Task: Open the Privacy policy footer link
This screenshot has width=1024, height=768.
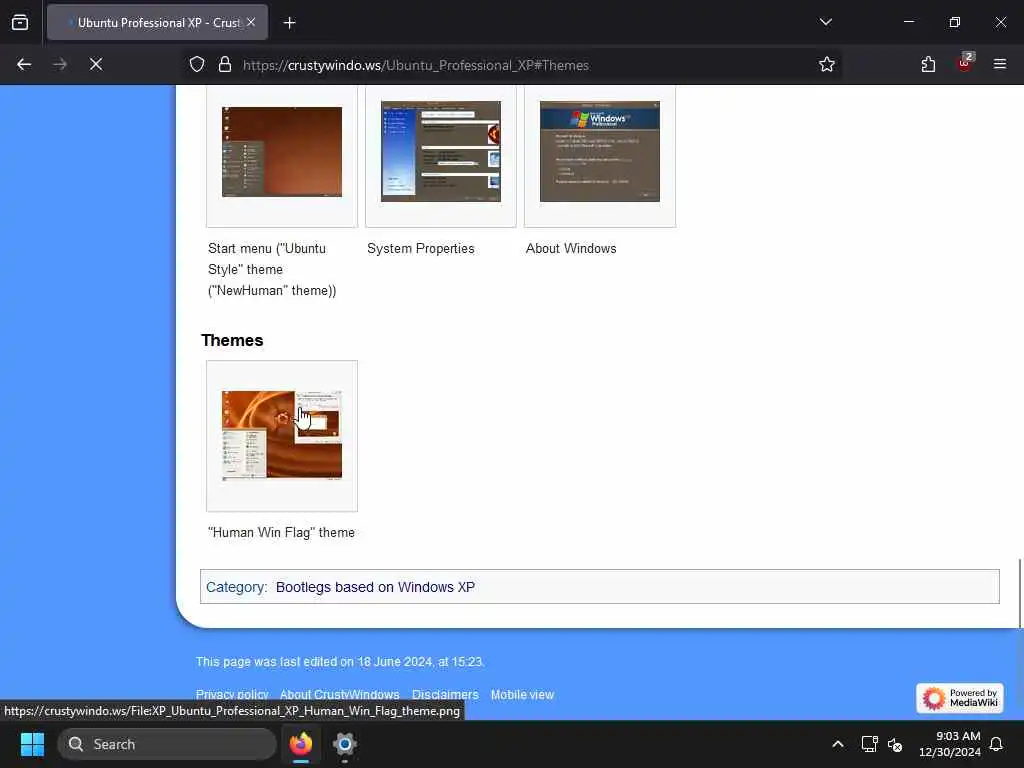Action: 232,694
